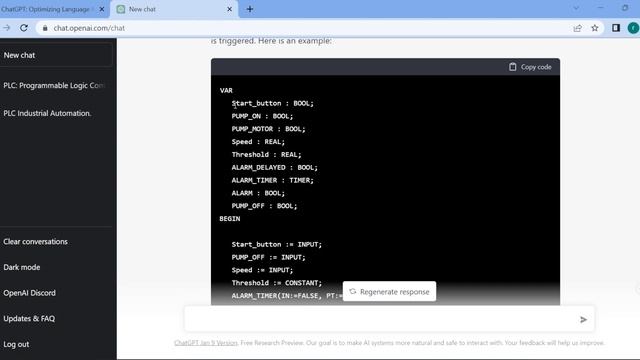The width and height of the screenshot is (640, 360).
Task: Click the Copy code button
Action: coord(530,67)
